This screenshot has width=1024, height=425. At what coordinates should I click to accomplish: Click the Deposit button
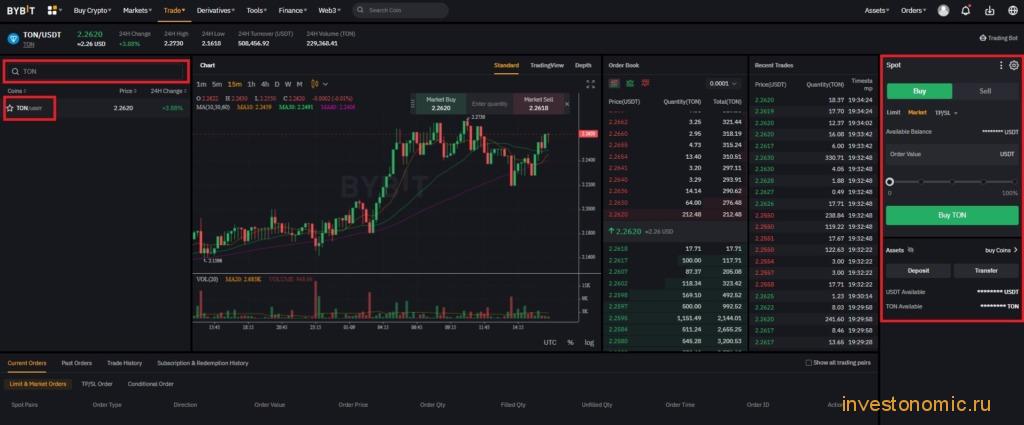pyautogui.click(x=918, y=270)
